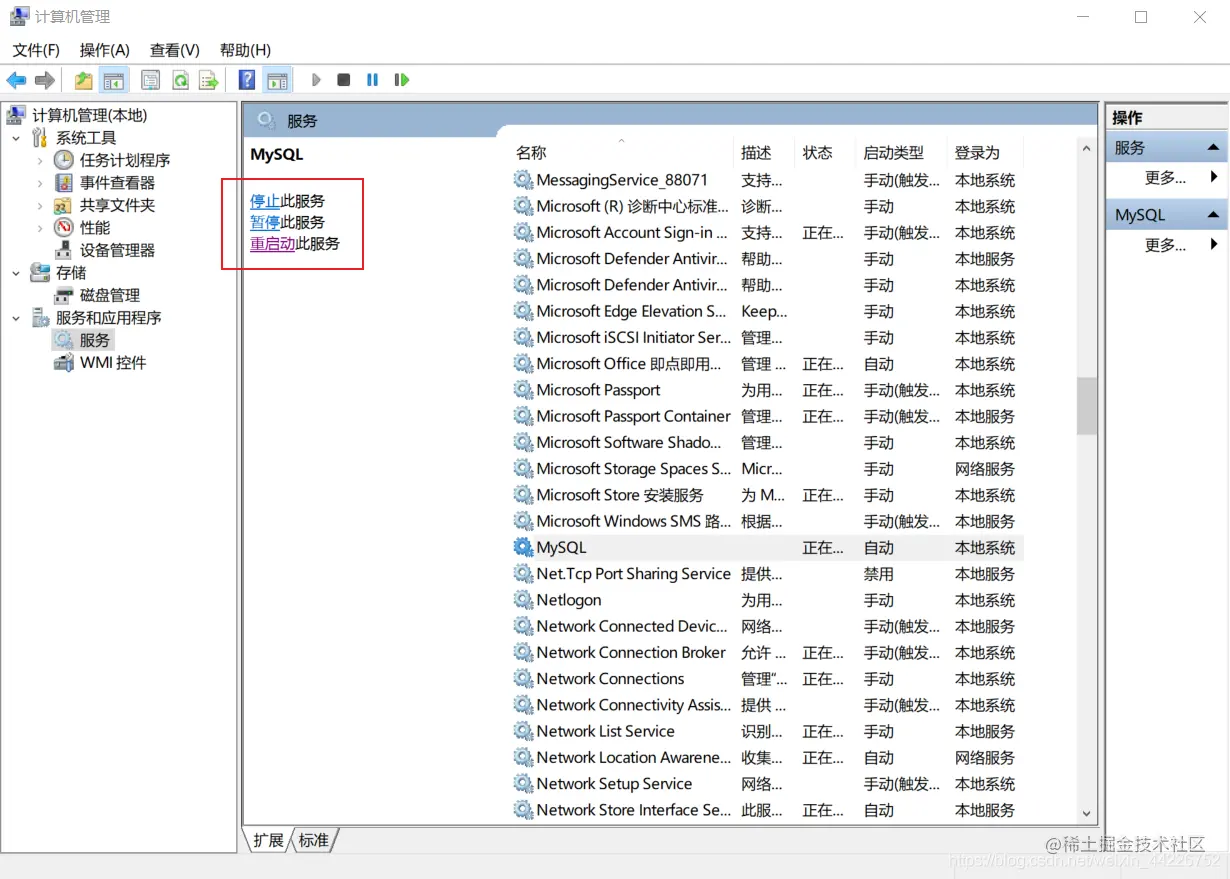Select MessagingService_88071 row
The image size is (1230, 879).
767,180
